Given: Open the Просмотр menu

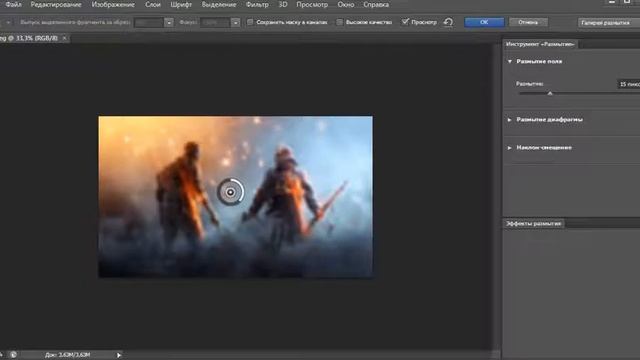Looking at the screenshot, I should [x=312, y=5].
